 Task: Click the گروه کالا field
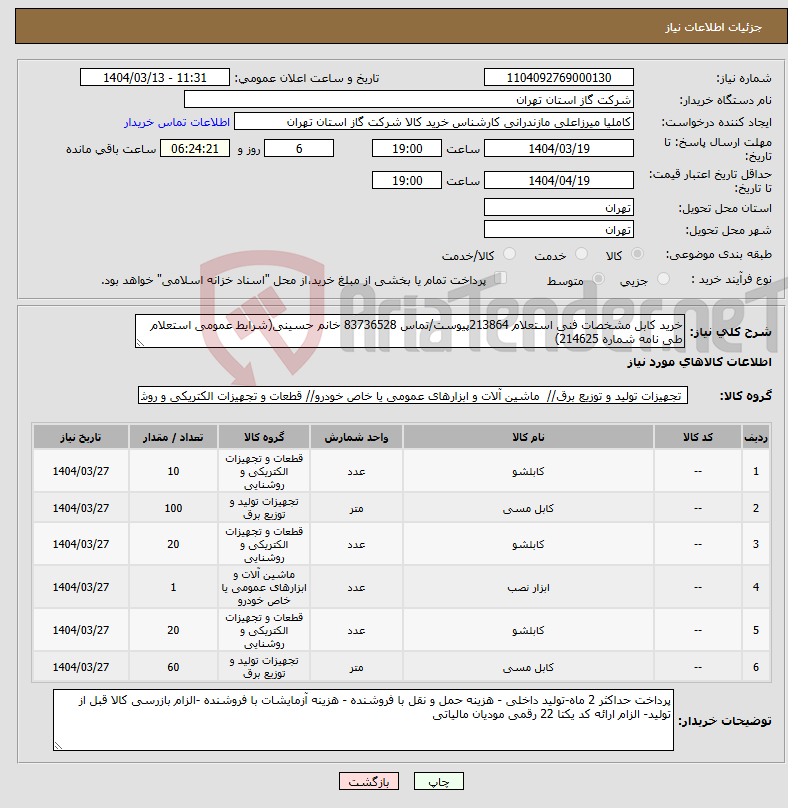(413, 396)
